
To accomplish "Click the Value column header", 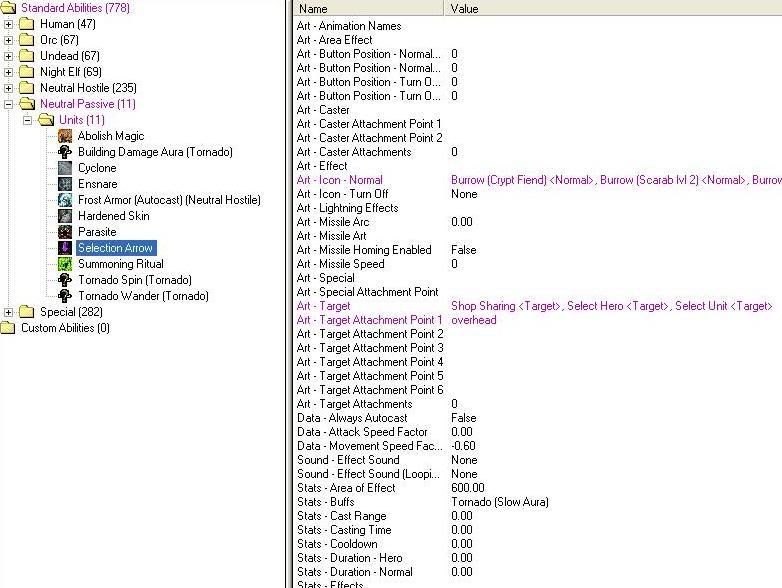I will click(613, 8).
